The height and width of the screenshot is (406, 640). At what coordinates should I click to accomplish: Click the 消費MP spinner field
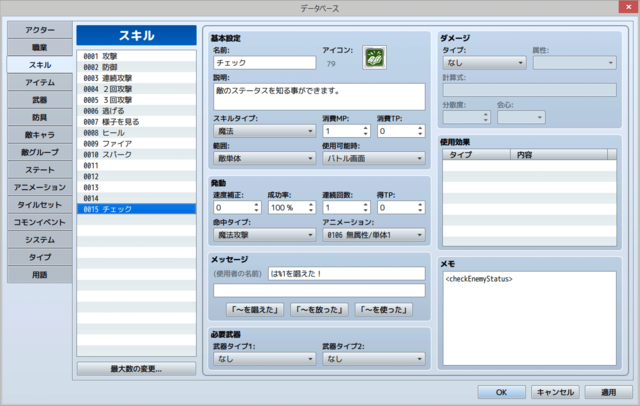click(x=346, y=131)
